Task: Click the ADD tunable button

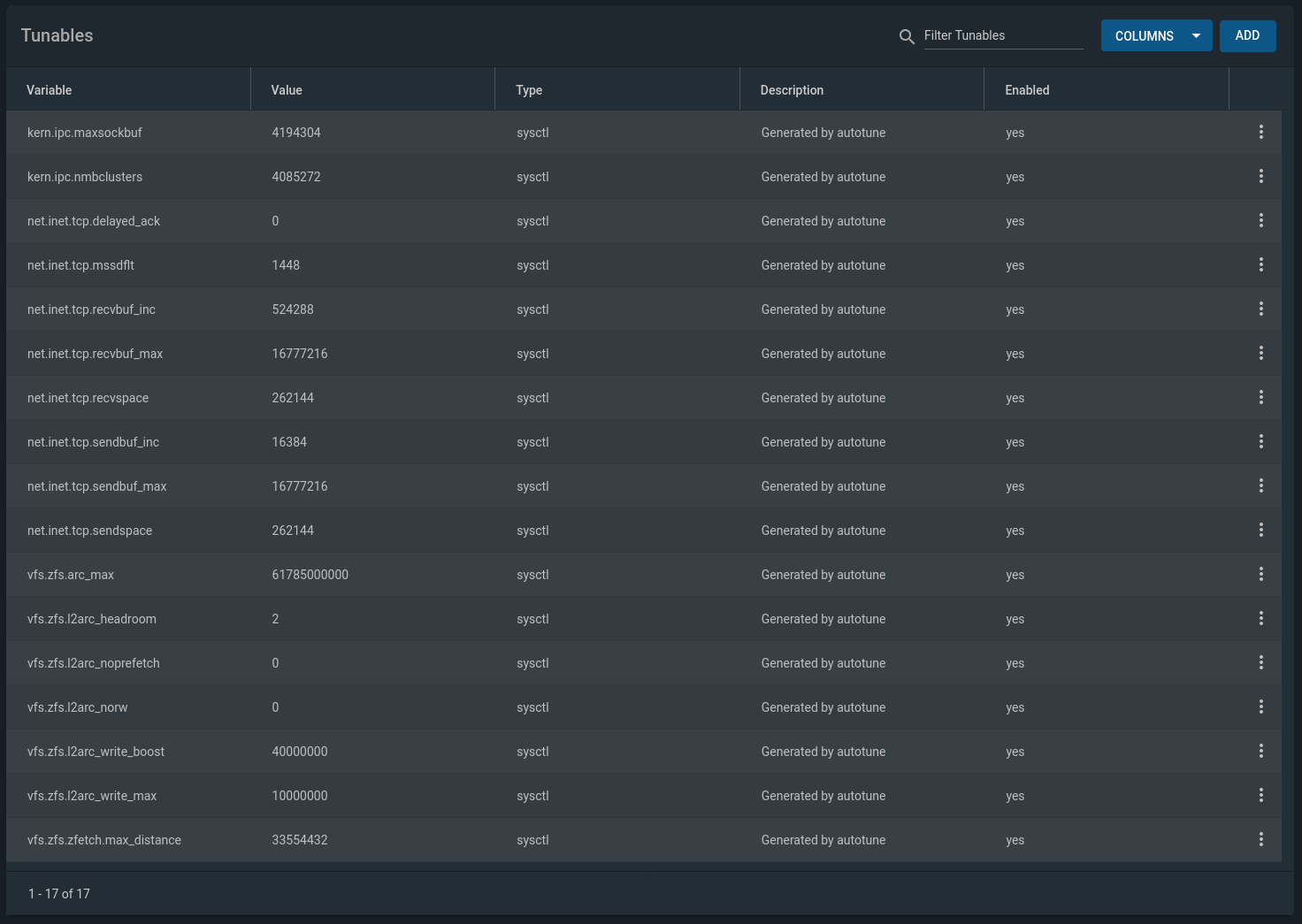Action: click(x=1247, y=35)
